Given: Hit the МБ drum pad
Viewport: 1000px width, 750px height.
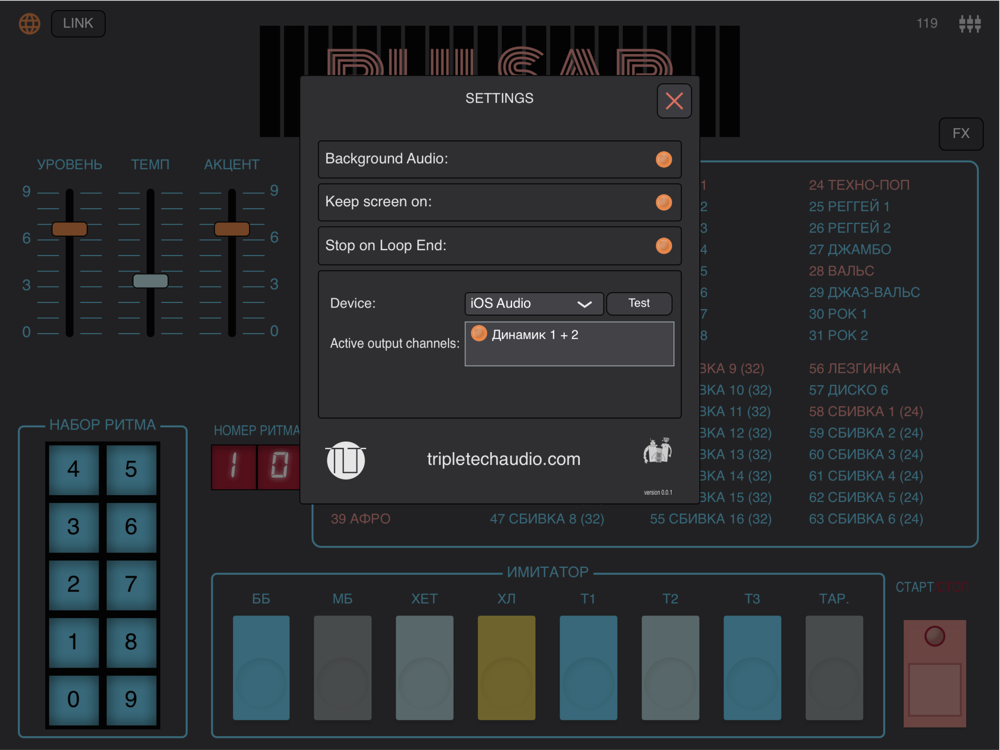Looking at the screenshot, I should pos(342,668).
